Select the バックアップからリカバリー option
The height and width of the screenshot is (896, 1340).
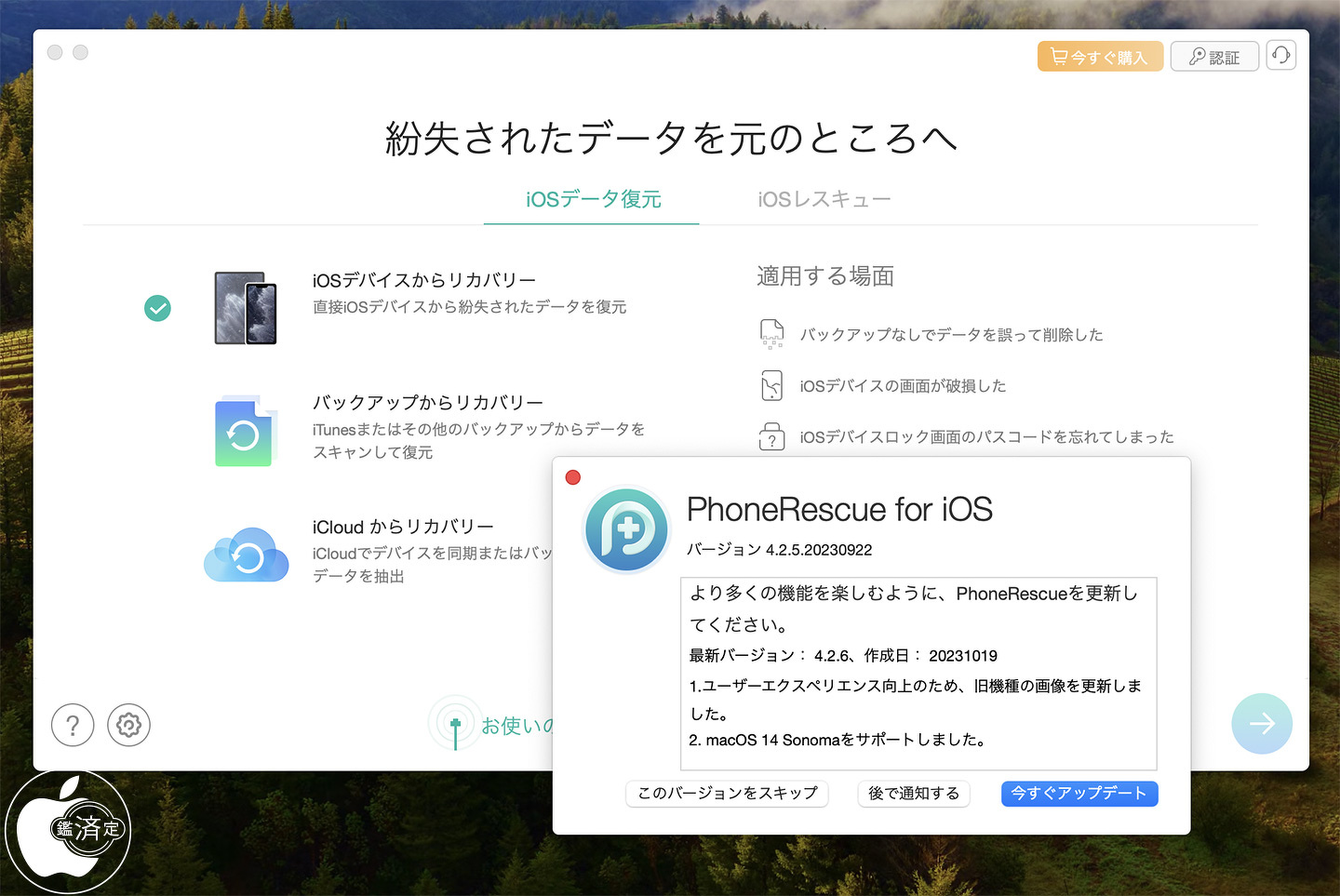click(x=427, y=403)
